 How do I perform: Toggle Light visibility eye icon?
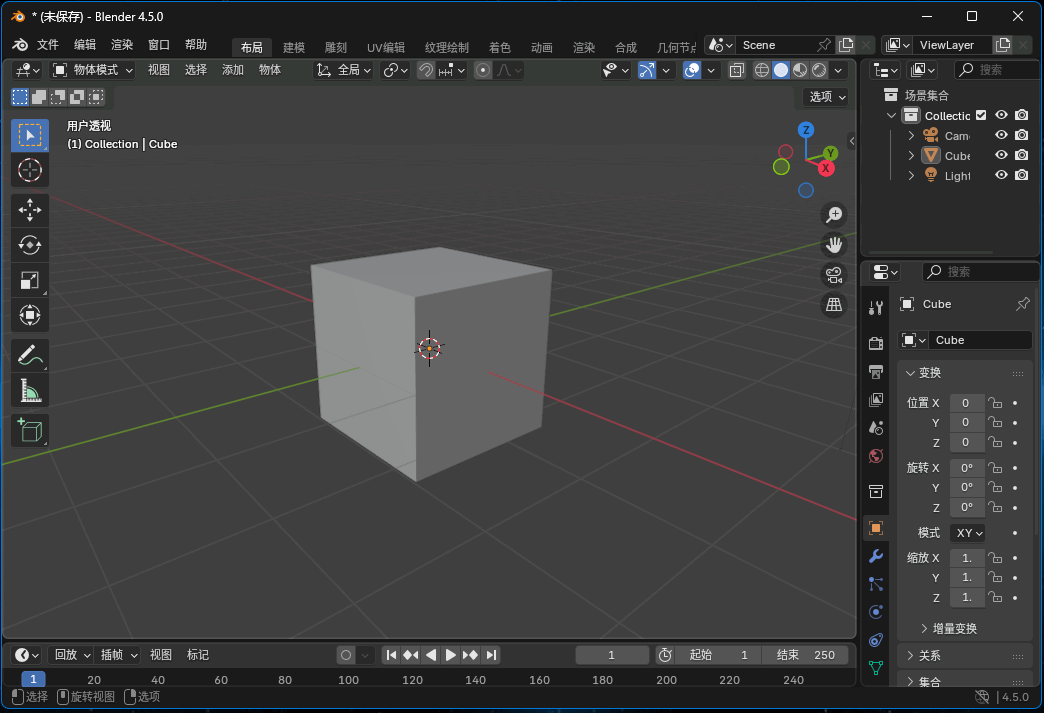[1001, 175]
